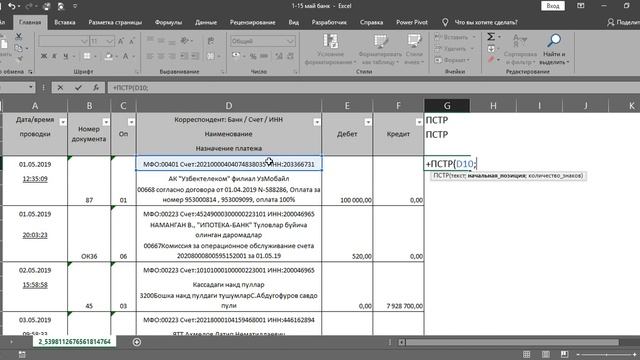Open the font name dropdown

coord(84,41)
